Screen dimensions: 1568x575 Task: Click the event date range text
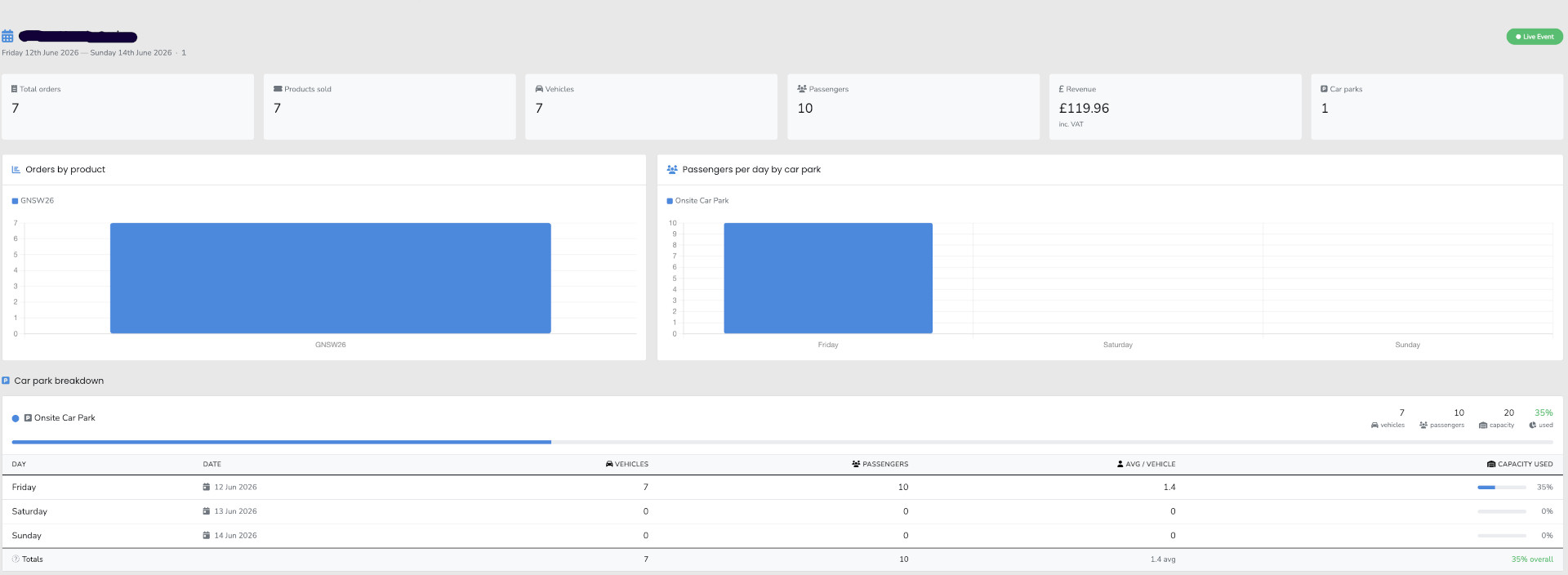point(87,53)
